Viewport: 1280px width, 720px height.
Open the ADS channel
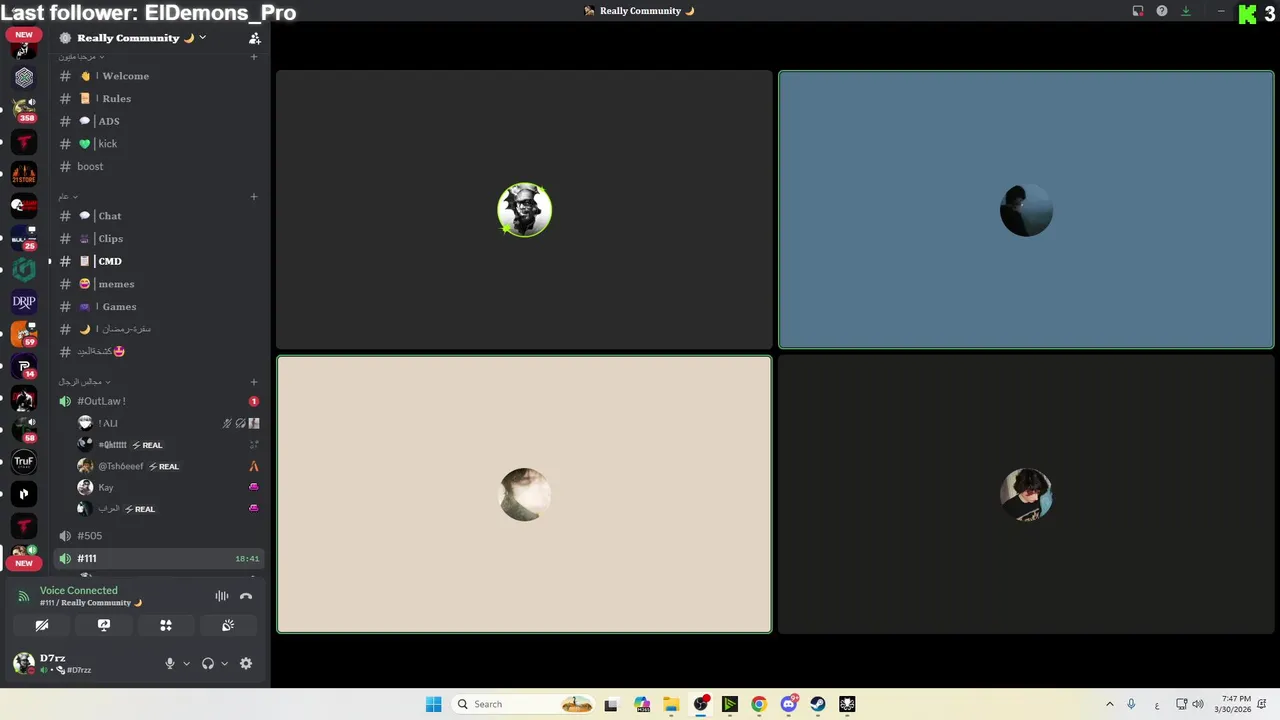[x=158, y=121]
